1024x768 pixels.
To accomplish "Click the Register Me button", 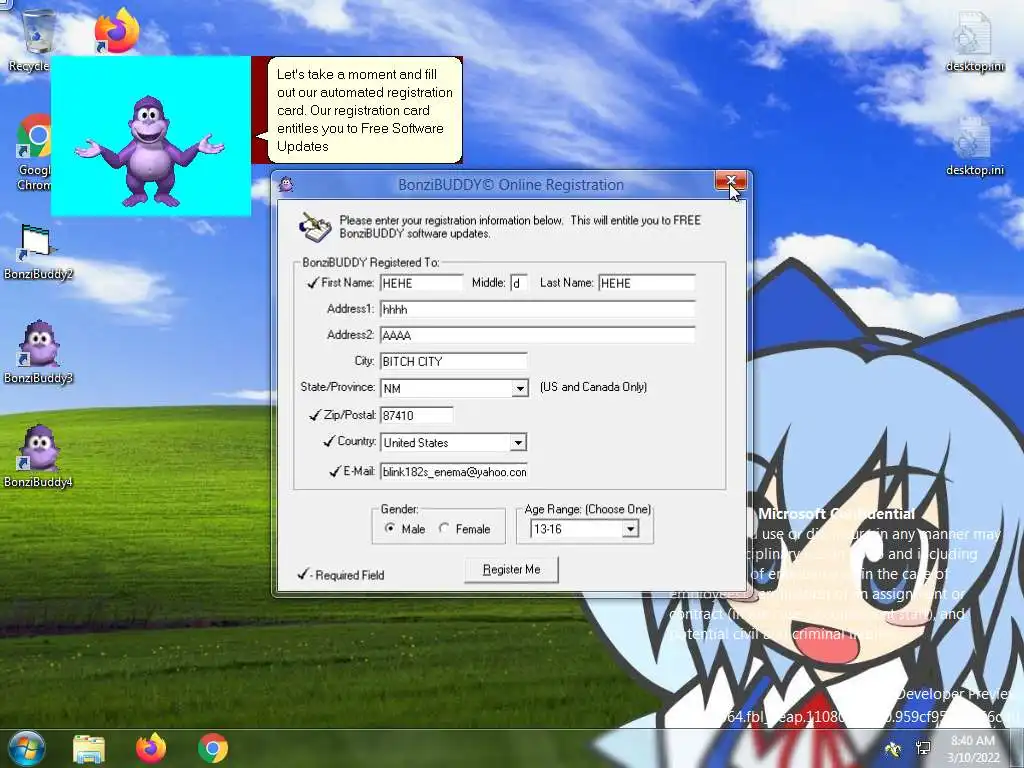I will tap(511, 569).
